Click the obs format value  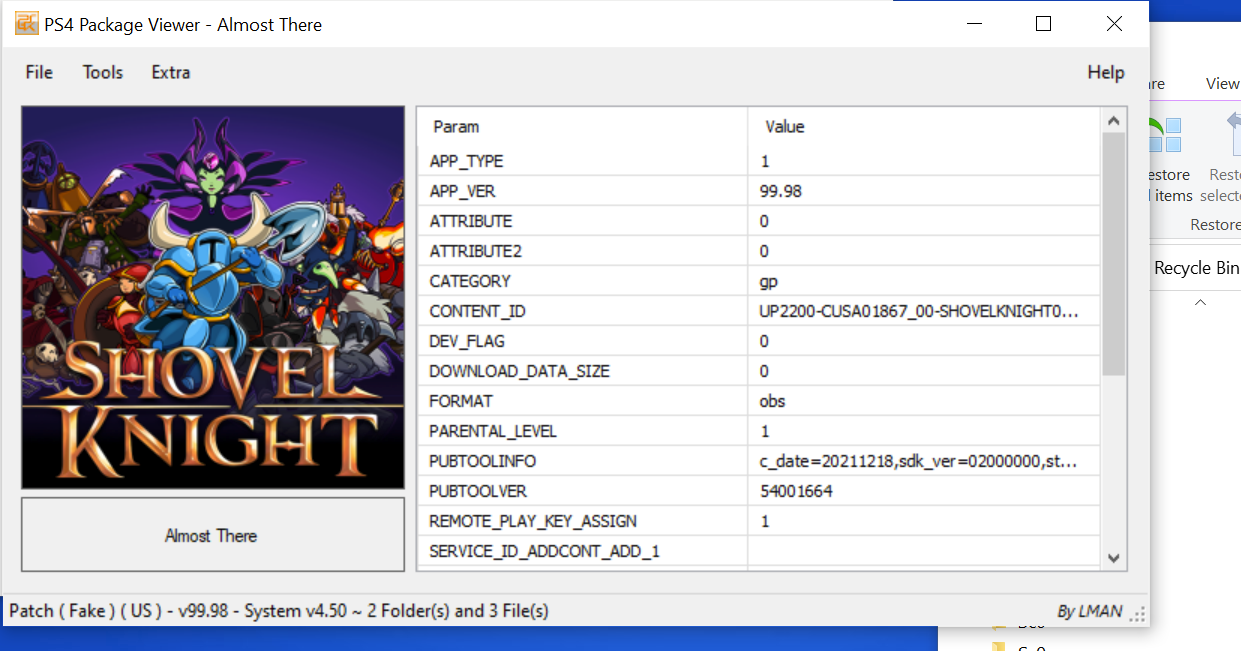click(x=773, y=401)
